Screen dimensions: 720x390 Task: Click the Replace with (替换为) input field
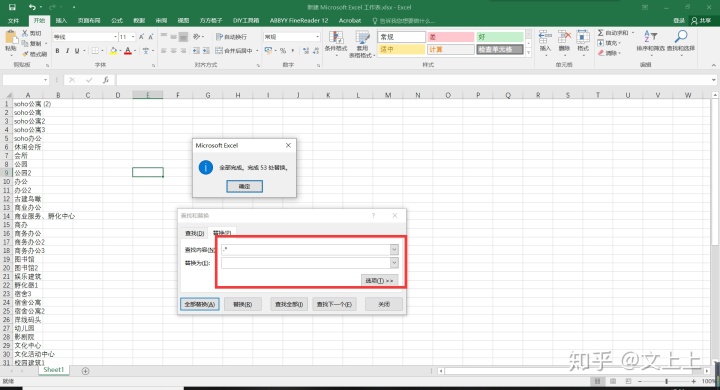pyautogui.click(x=305, y=263)
